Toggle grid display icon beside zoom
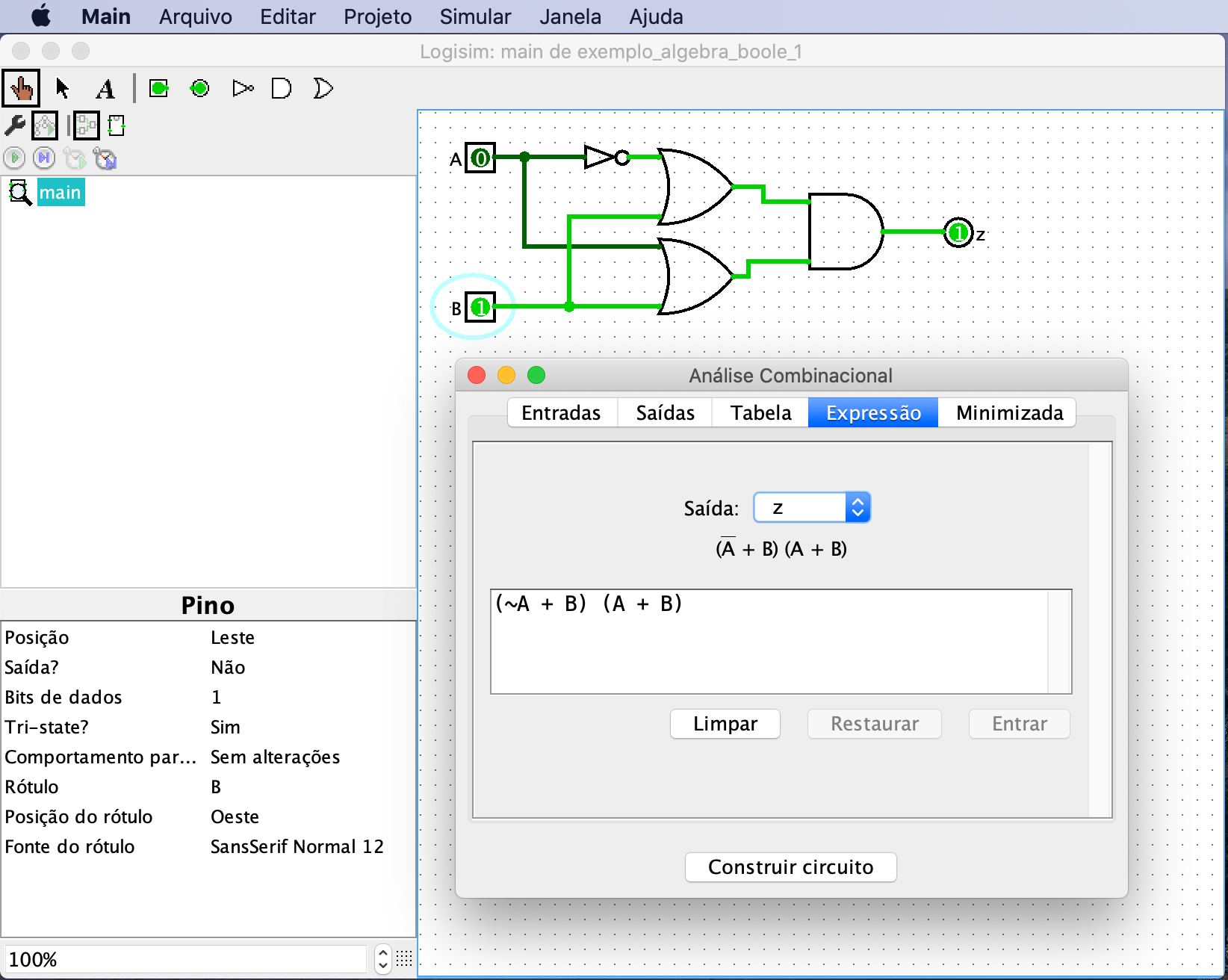This screenshot has width=1228, height=980. pyautogui.click(x=404, y=959)
